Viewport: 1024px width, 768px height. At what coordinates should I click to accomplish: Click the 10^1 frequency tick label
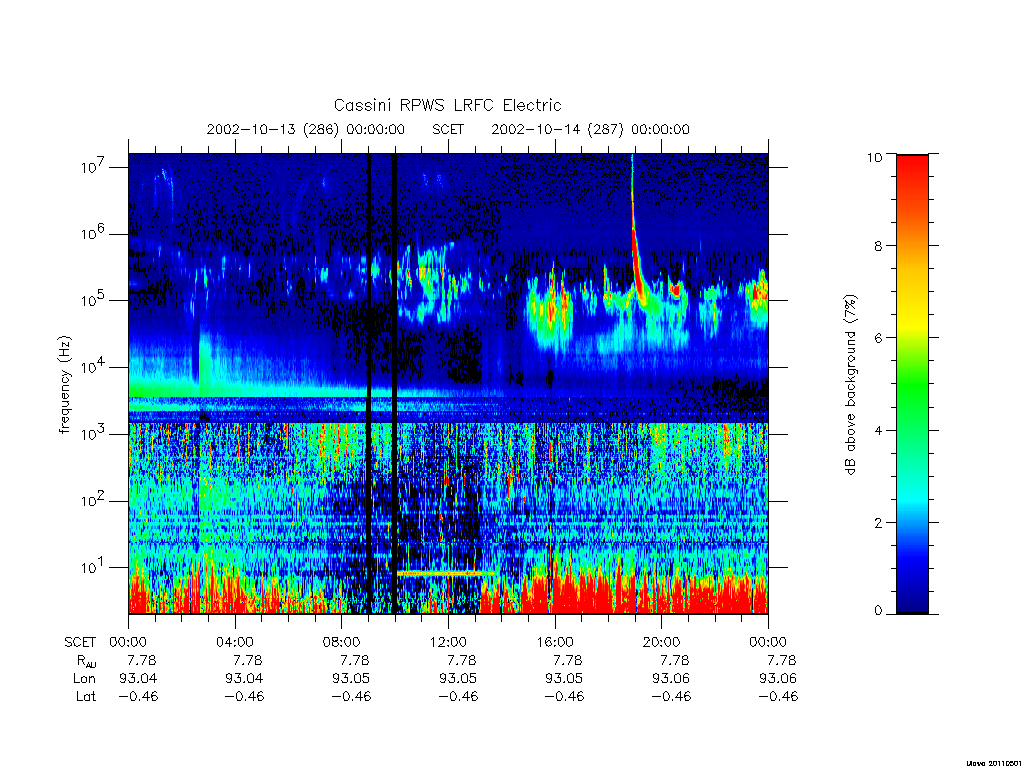[93, 568]
